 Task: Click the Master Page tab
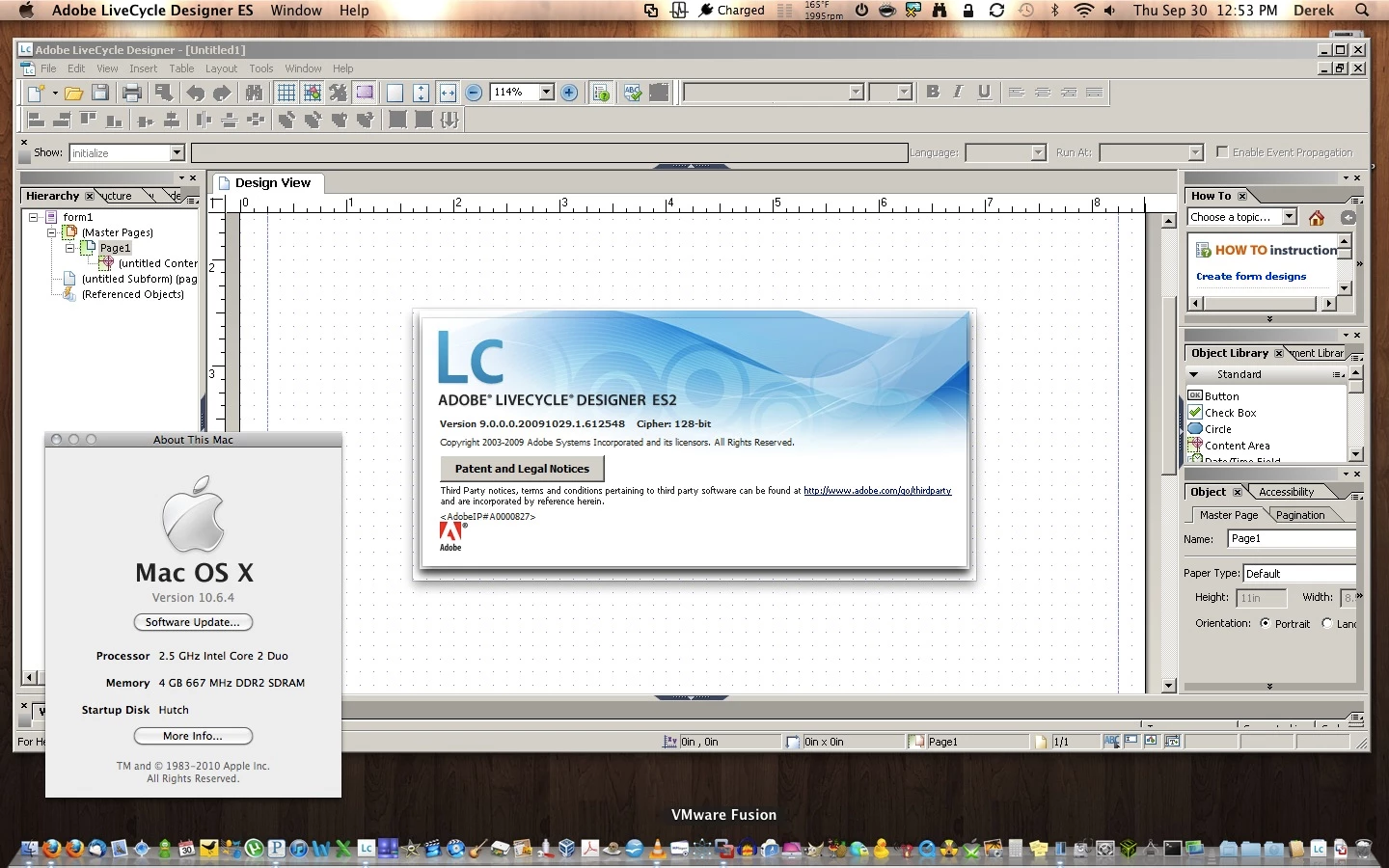(x=1229, y=515)
